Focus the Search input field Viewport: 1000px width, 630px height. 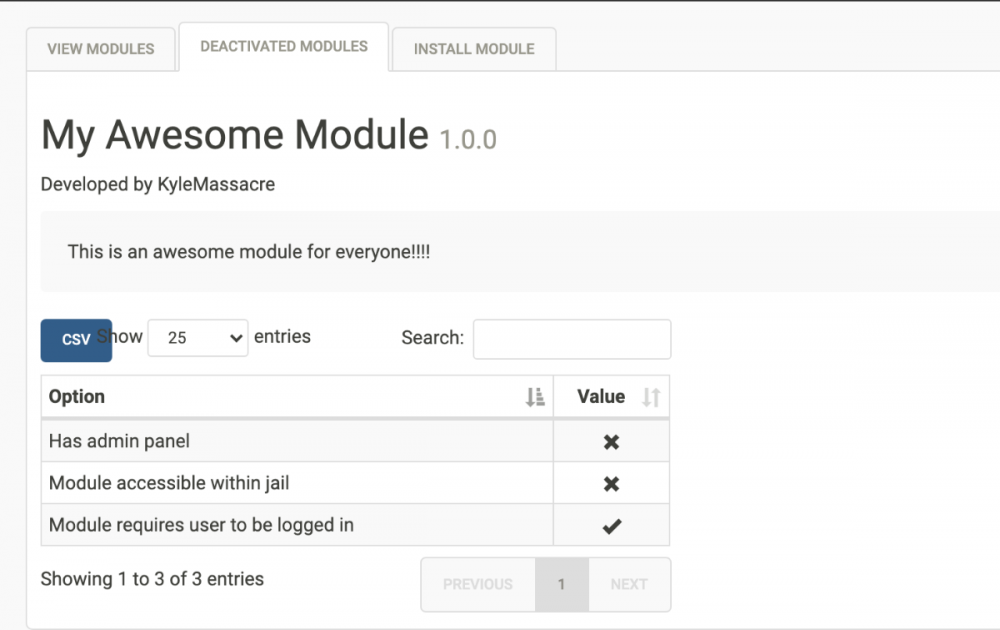[571, 339]
